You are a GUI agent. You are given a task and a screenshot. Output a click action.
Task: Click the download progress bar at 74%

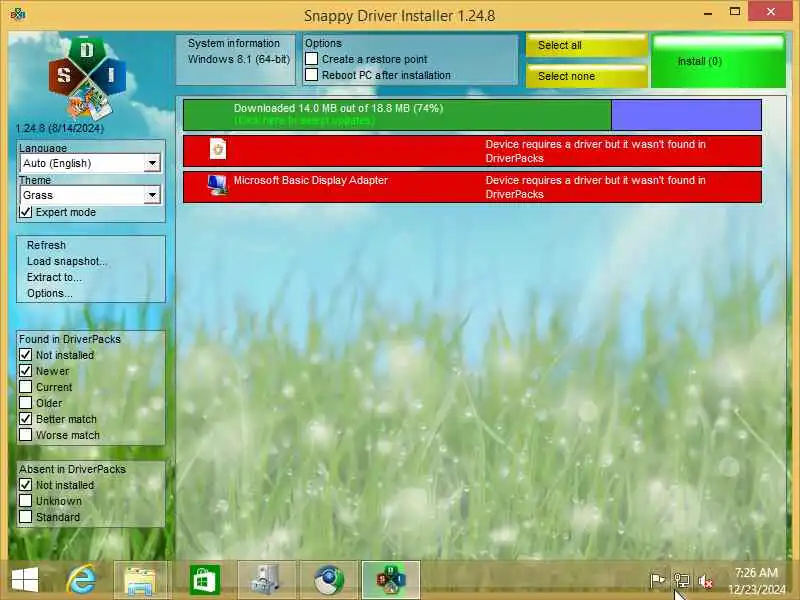397,115
